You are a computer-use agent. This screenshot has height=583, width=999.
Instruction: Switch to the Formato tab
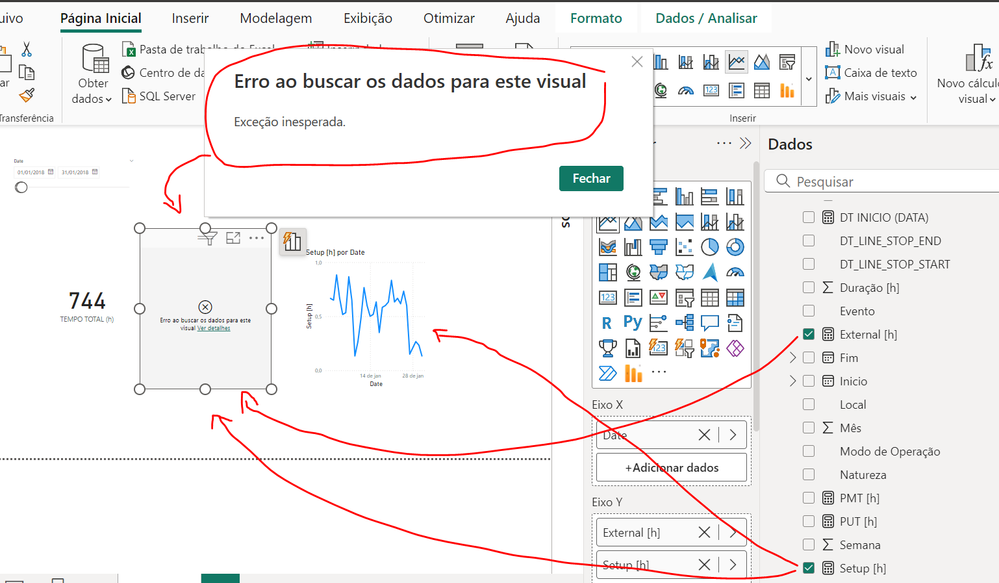pyautogui.click(x=596, y=18)
